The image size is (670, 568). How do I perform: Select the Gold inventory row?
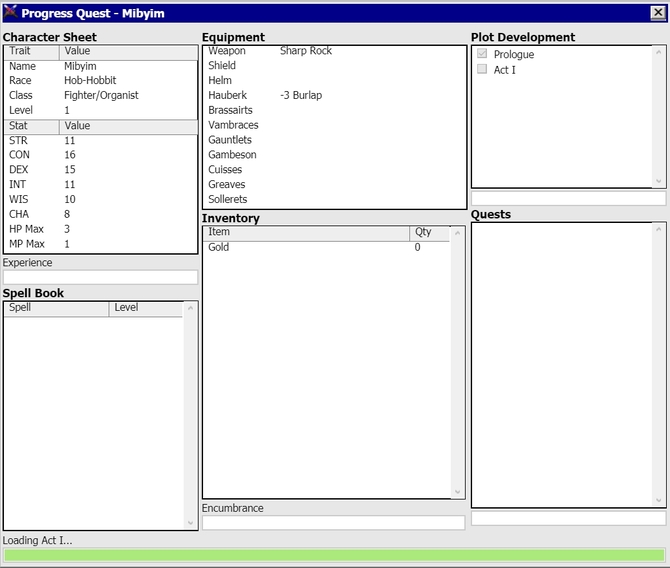coord(326,247)
